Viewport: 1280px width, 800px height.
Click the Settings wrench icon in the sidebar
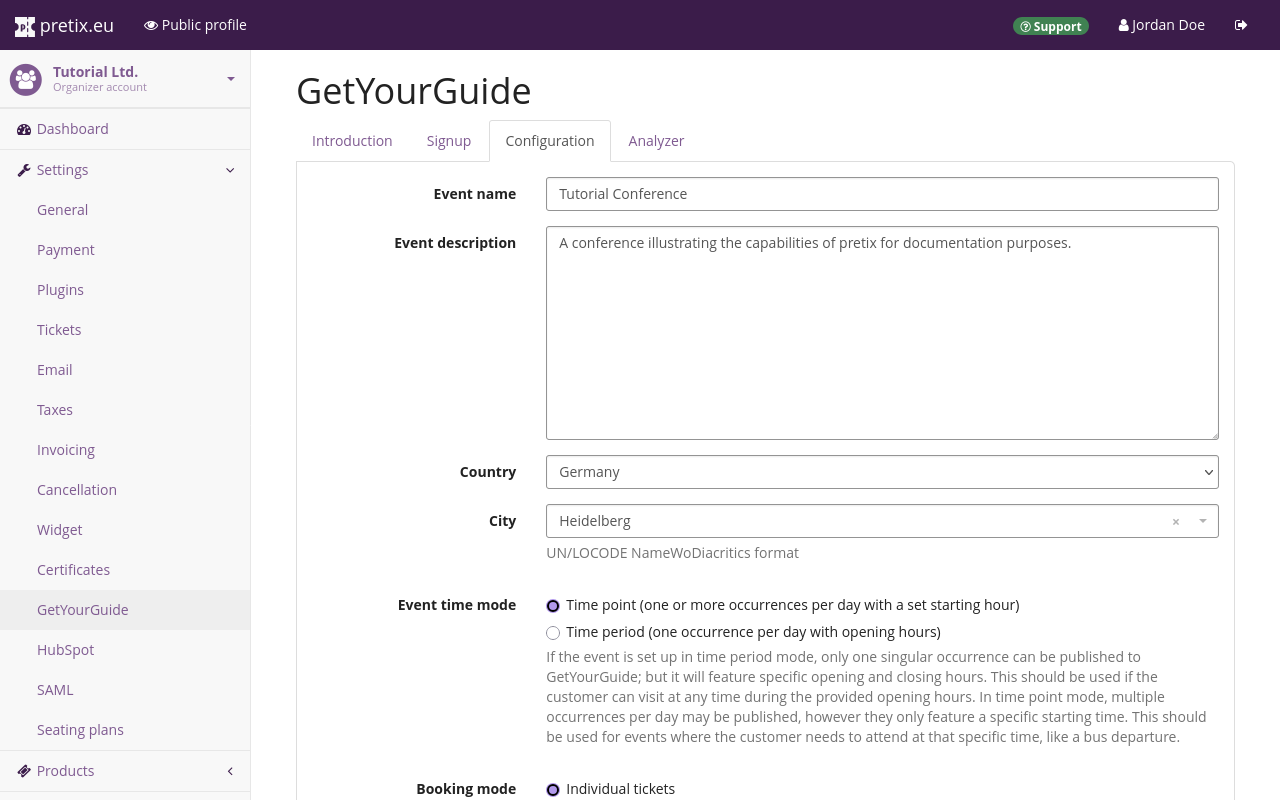(x=23, y=169)
